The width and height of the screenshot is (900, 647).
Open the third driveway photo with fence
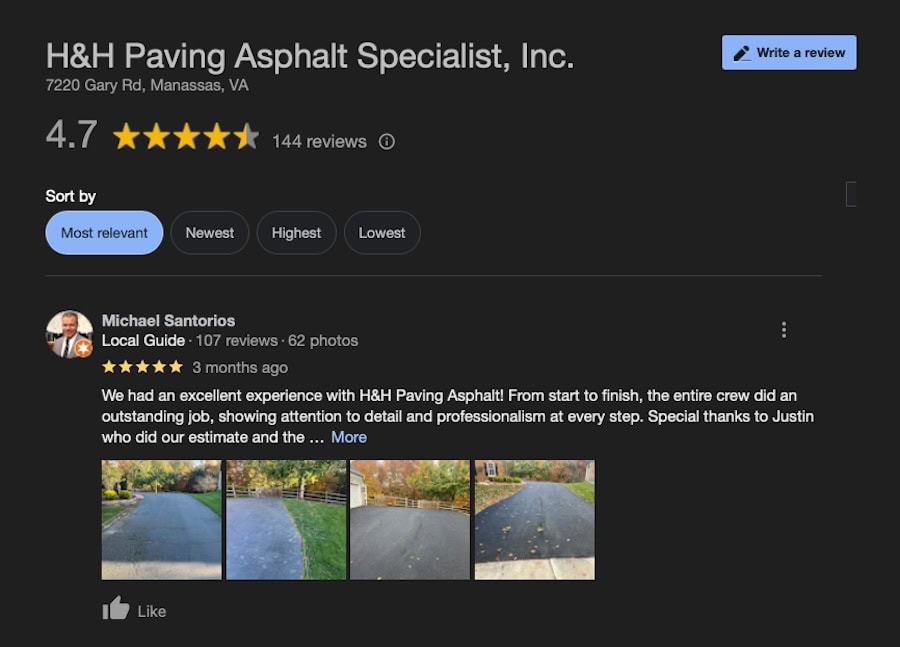click(410, 520)
